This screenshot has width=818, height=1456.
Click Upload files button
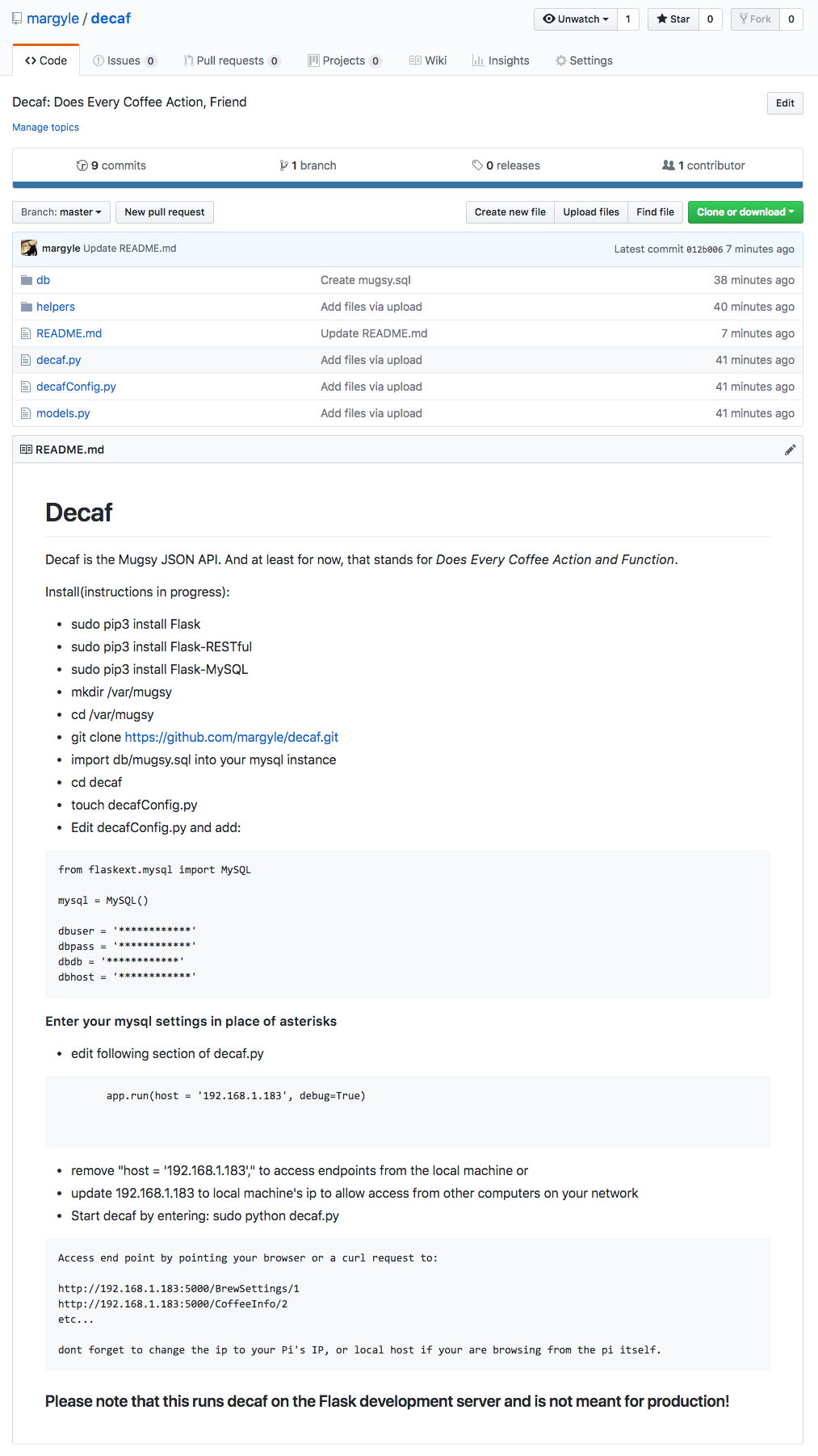tap(591, 212)
